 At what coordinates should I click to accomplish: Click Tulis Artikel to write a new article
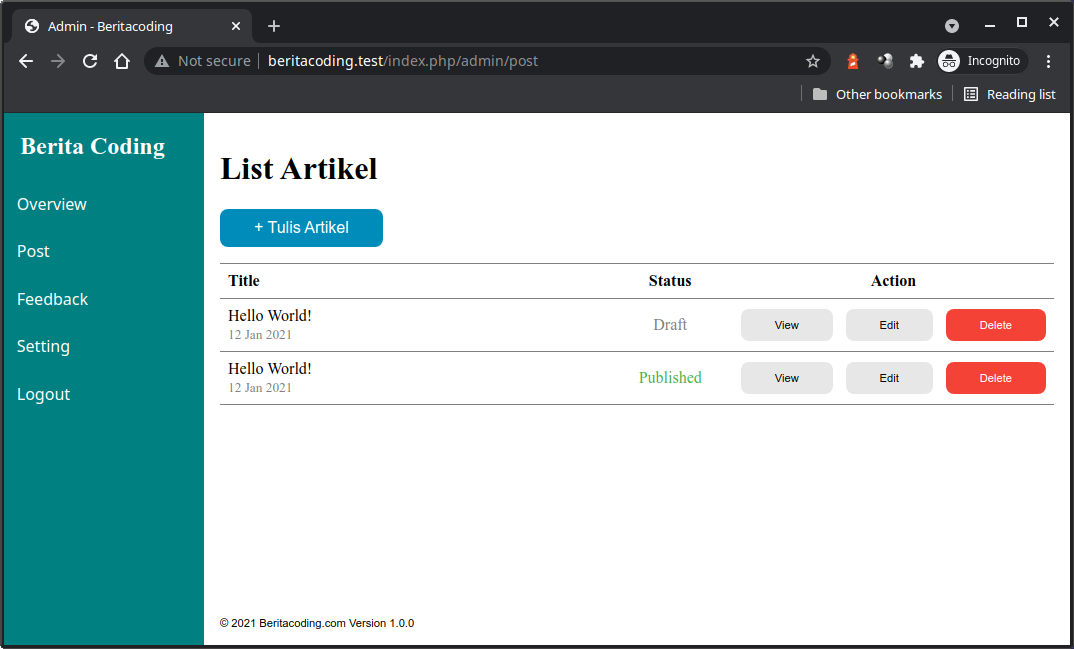tap(301, 228)
